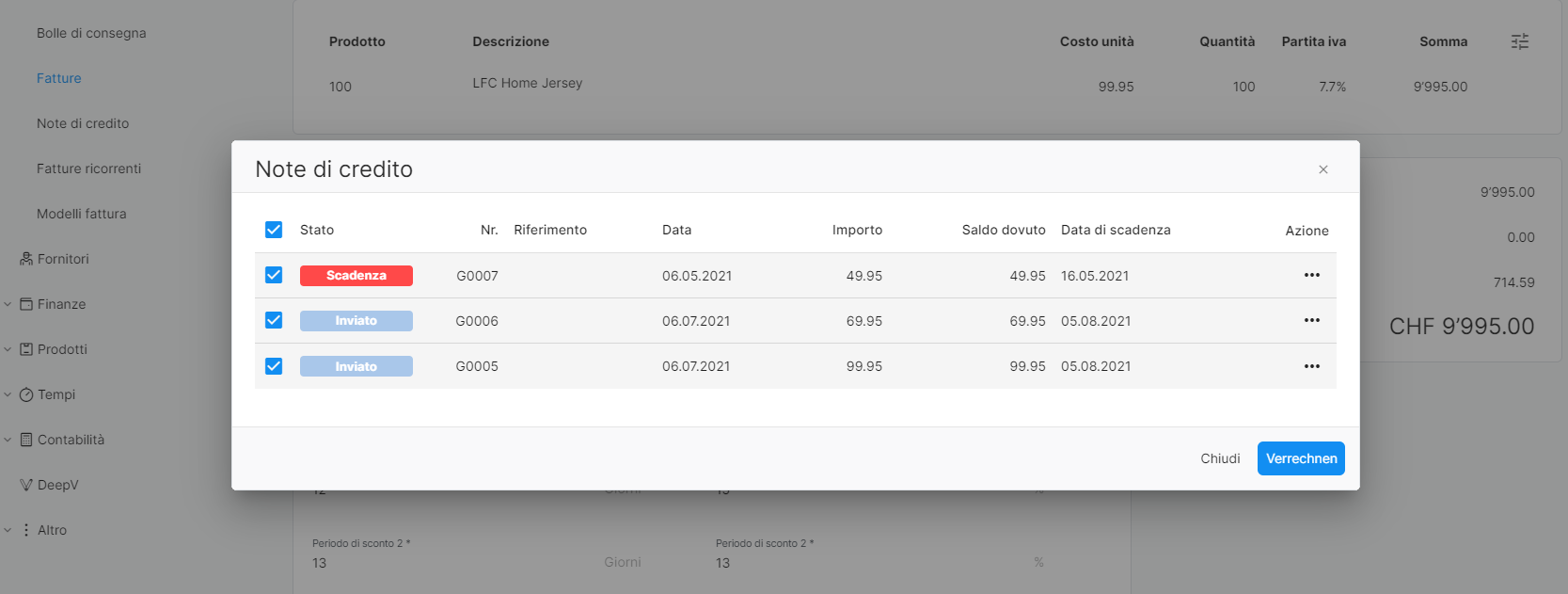
Task: Toggle the select-all checkbox in table header
Action: [x=274, y=230]
